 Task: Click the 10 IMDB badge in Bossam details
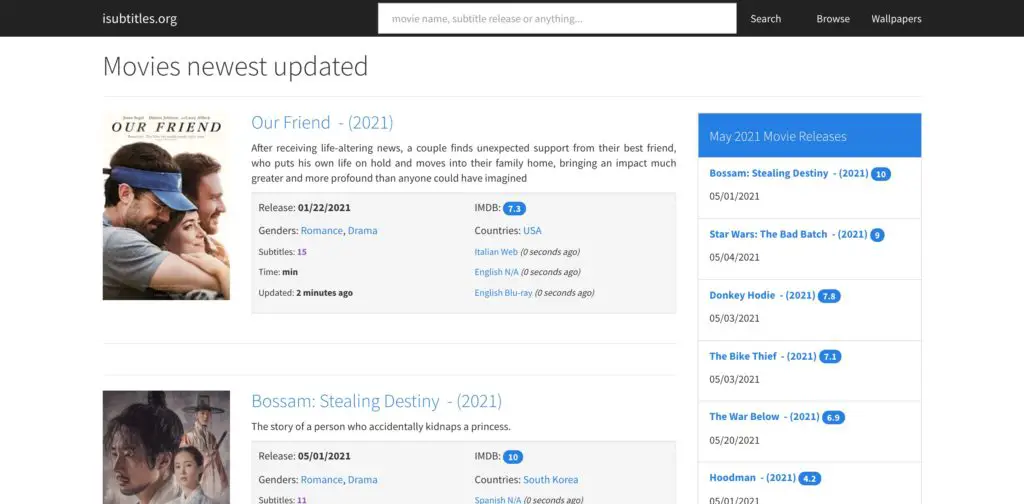click(x=513, y=457)
